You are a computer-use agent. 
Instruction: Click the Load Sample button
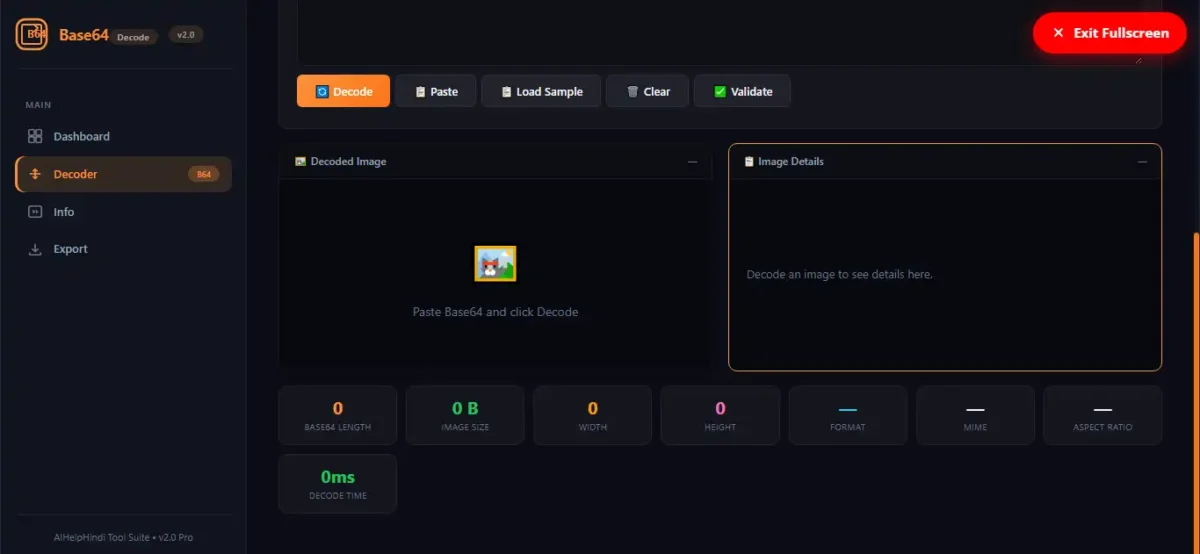coord(541,91)
